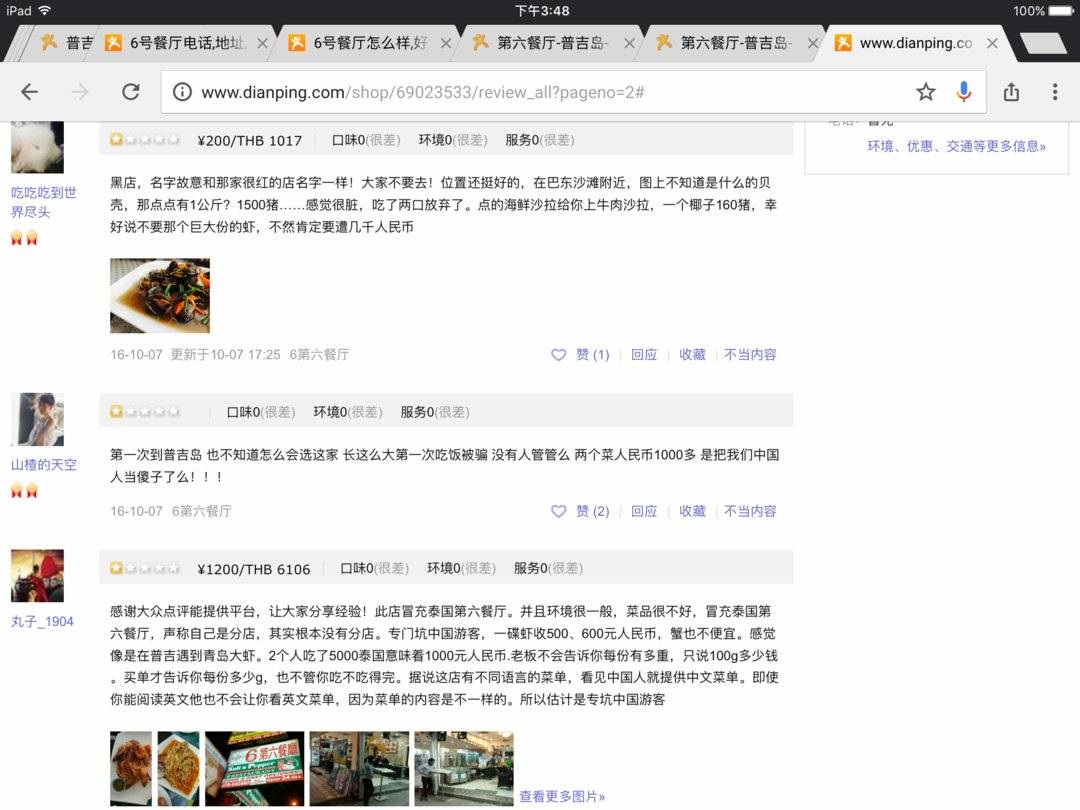Click medal badges under 吃吃吃到世界尽头
The image size is (1080, 810).
[x=24, y=238]
